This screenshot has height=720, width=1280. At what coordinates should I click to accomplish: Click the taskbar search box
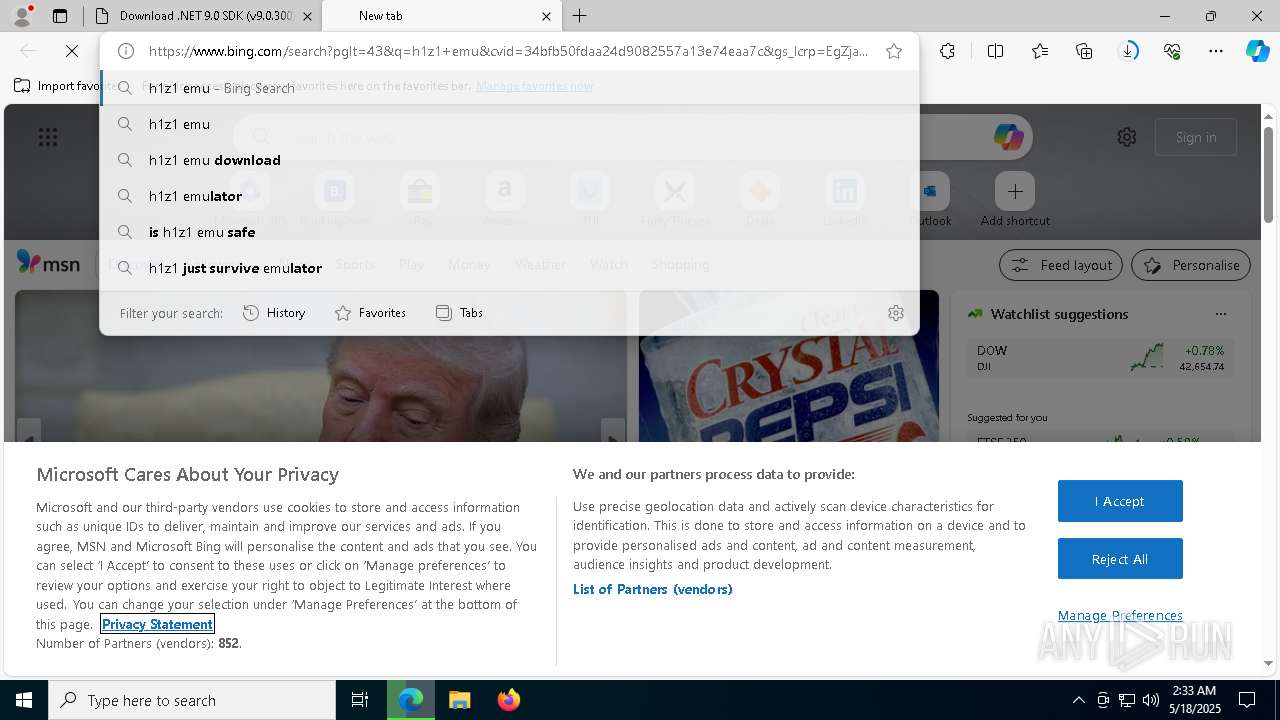click(192, 700)
